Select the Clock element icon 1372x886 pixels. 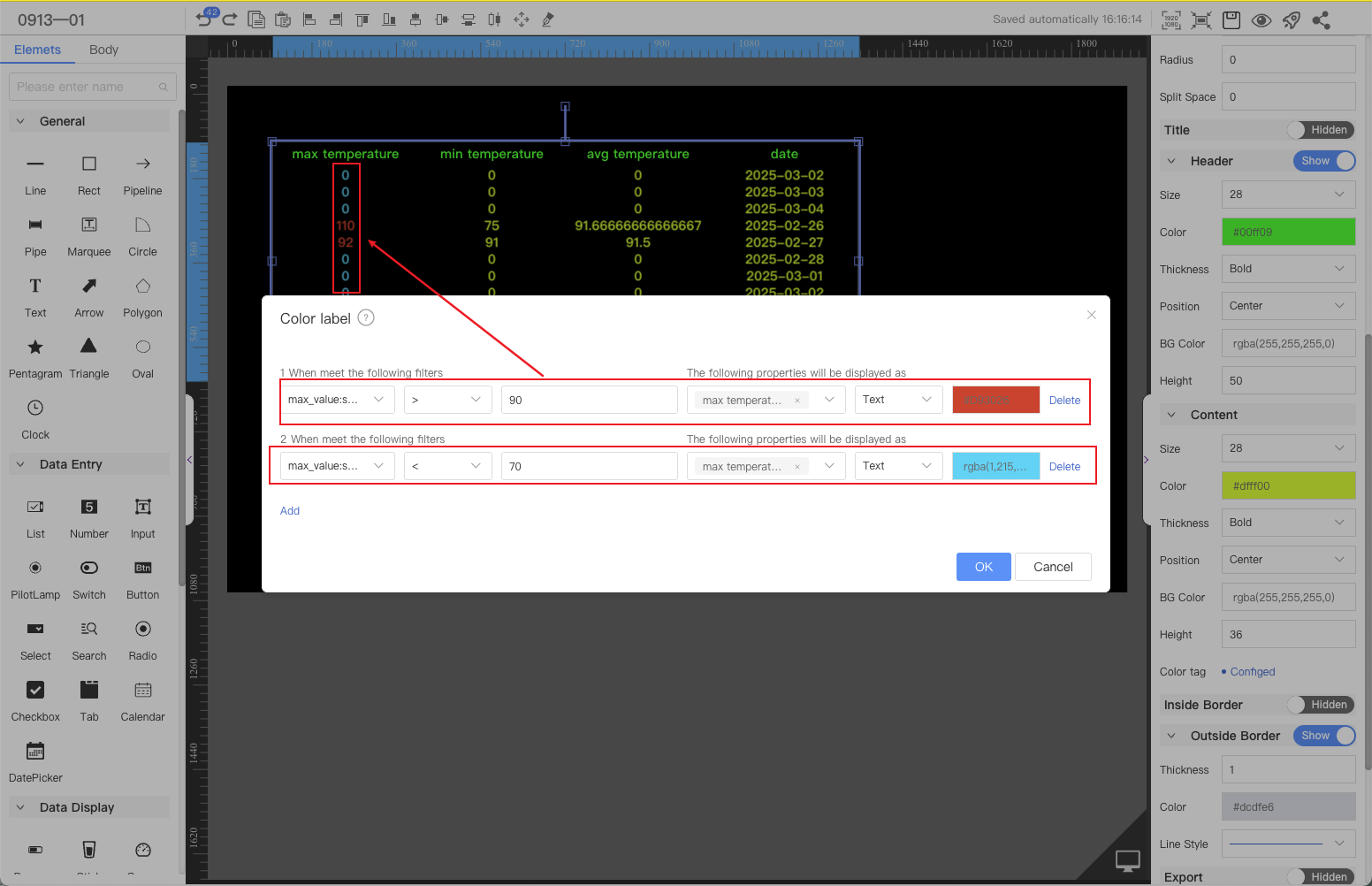(35, 409)
